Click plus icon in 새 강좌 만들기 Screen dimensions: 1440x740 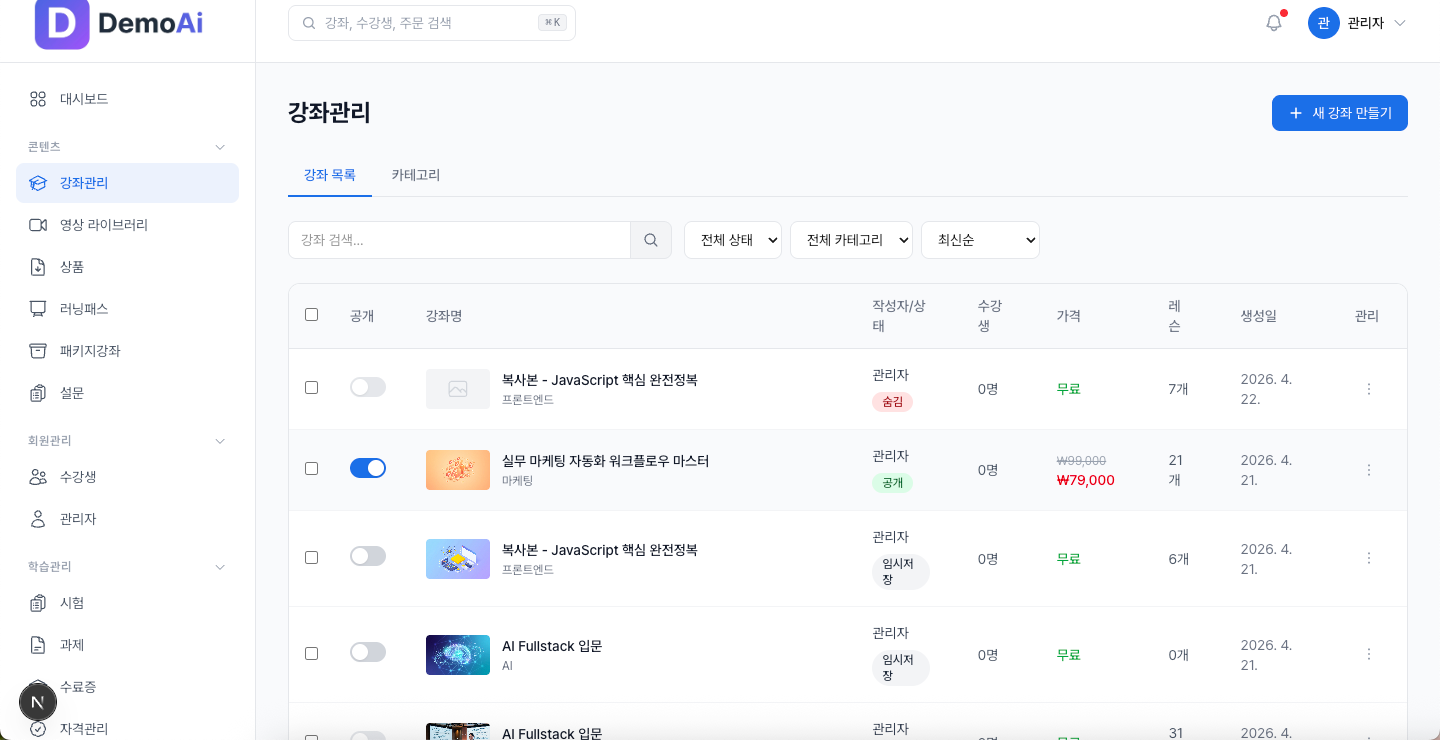point(1296,113)
